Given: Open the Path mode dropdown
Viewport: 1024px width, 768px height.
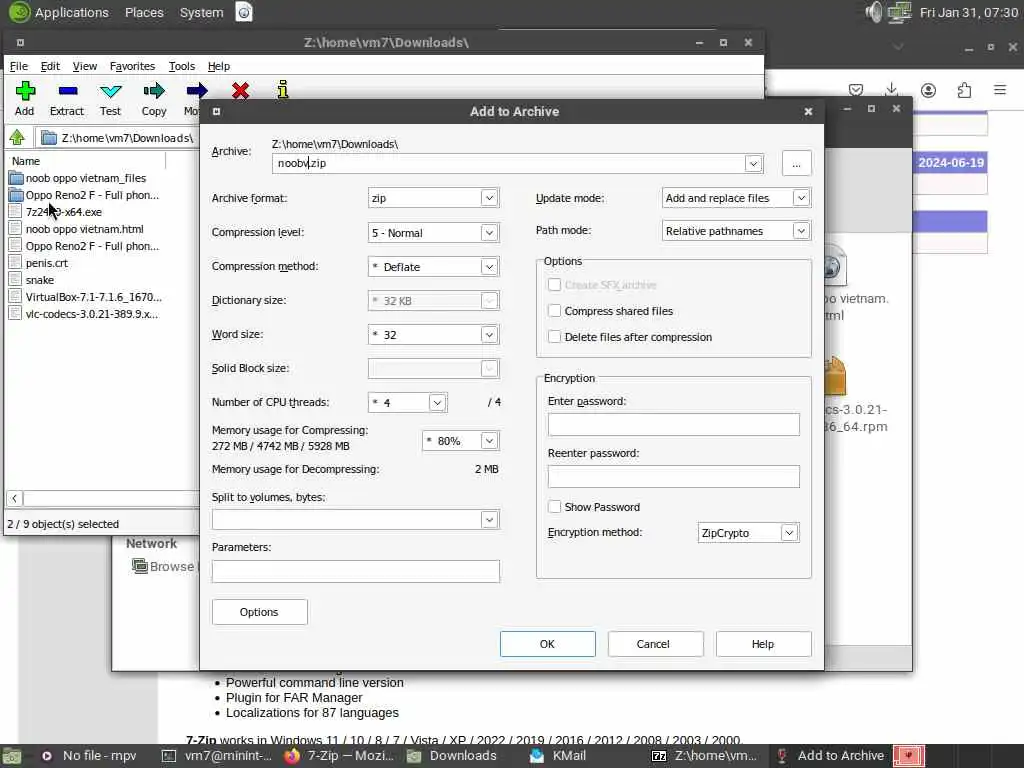Looking at the screenshot, I should [801, 231].
